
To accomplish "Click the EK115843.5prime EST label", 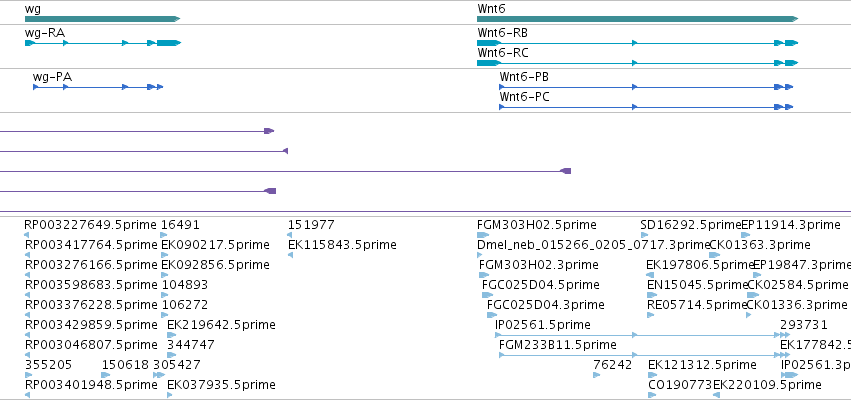I will point(342,245).
